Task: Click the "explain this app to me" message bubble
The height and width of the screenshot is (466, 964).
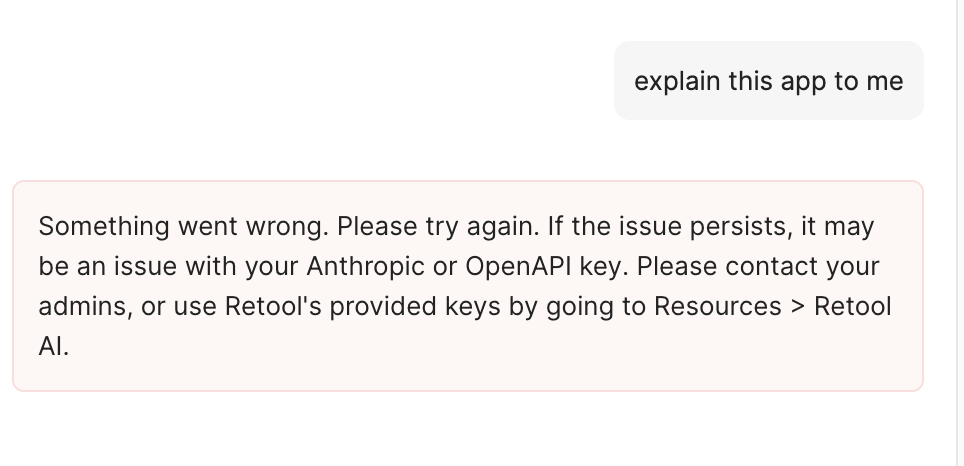Action: click(768, 81)
